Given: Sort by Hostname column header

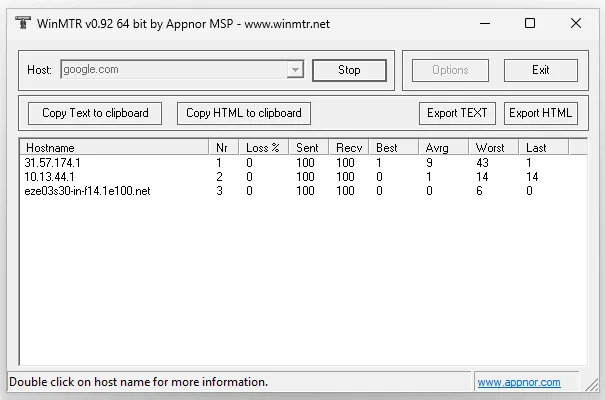Looking at the screenshot, I should 114,148.
